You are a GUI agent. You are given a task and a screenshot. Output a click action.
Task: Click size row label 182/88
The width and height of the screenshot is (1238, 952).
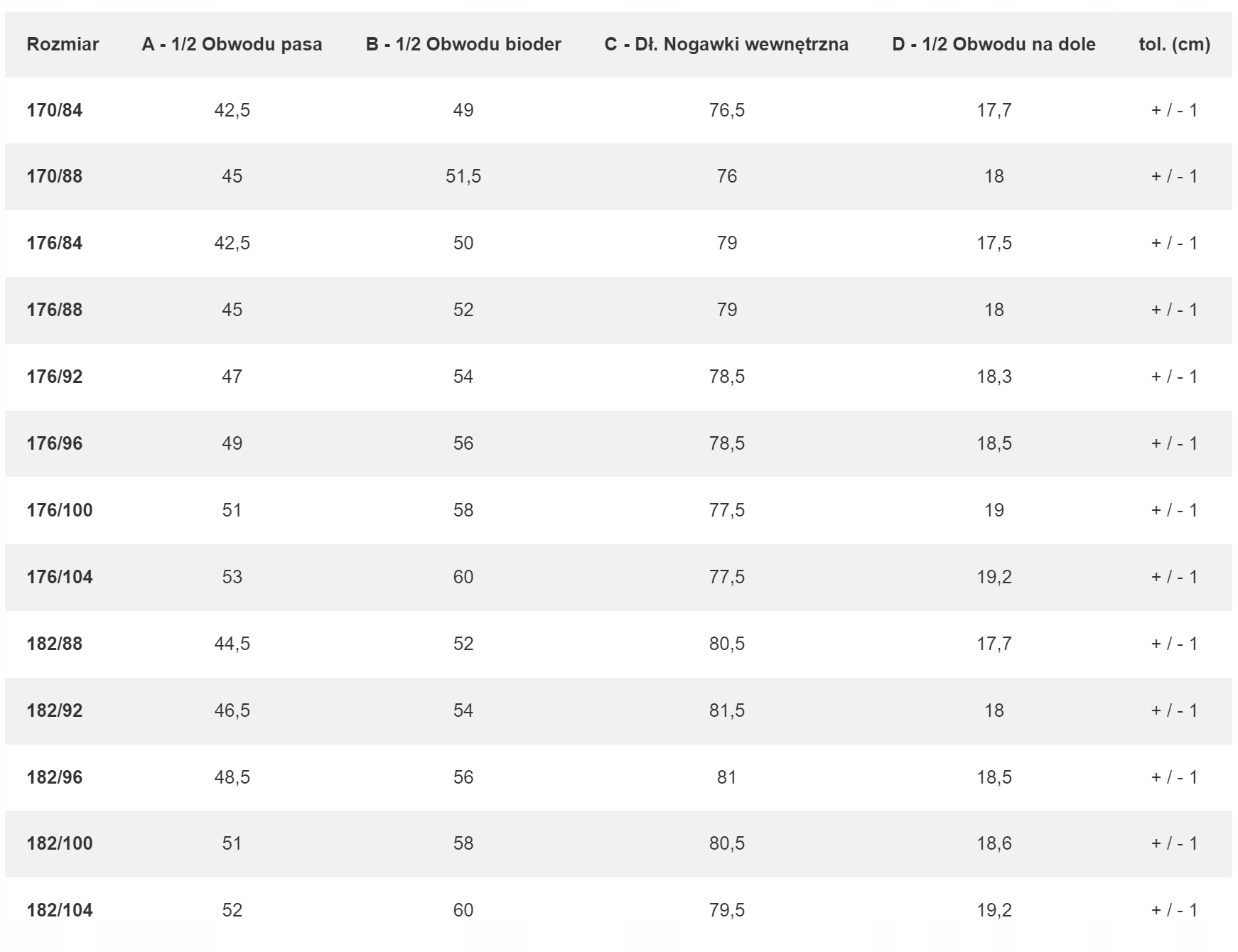pyautogui.click(x=55, y=644)
